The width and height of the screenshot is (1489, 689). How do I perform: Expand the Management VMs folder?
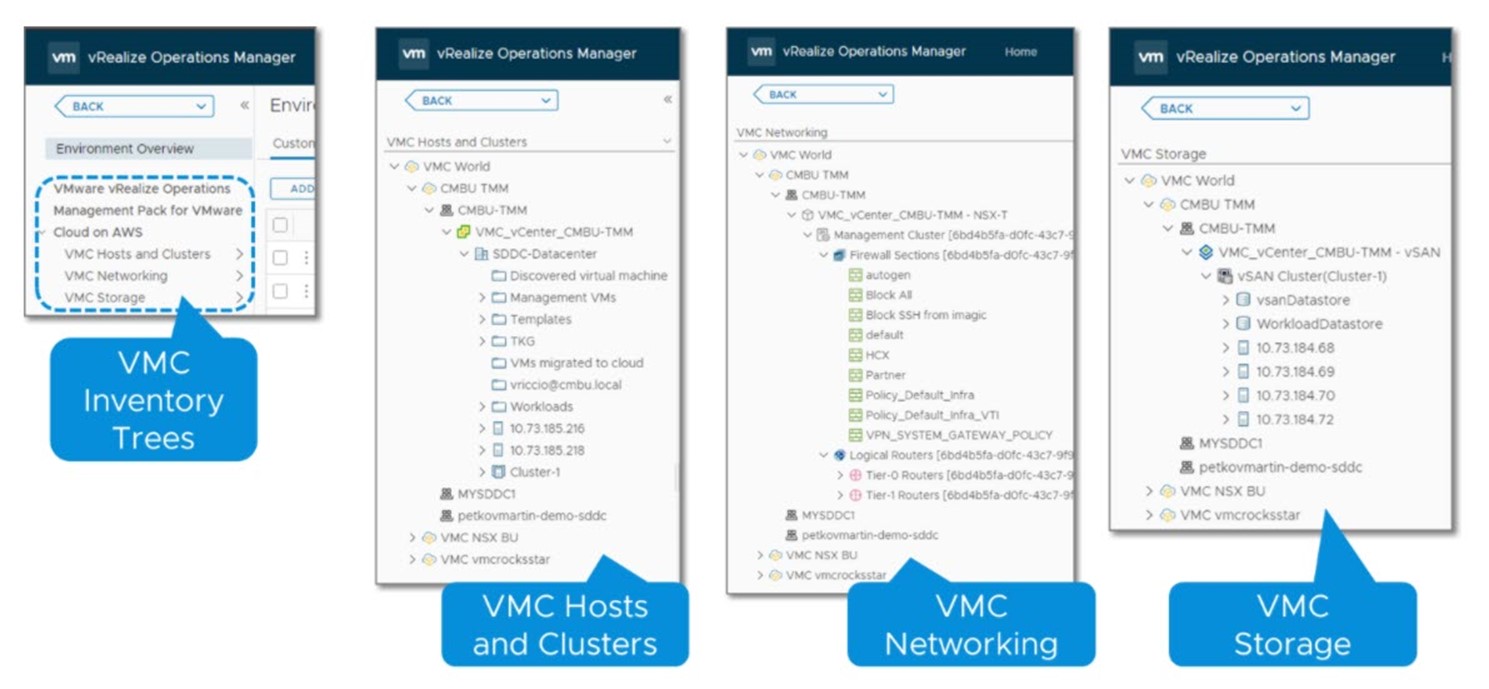(x=482, y=298)
